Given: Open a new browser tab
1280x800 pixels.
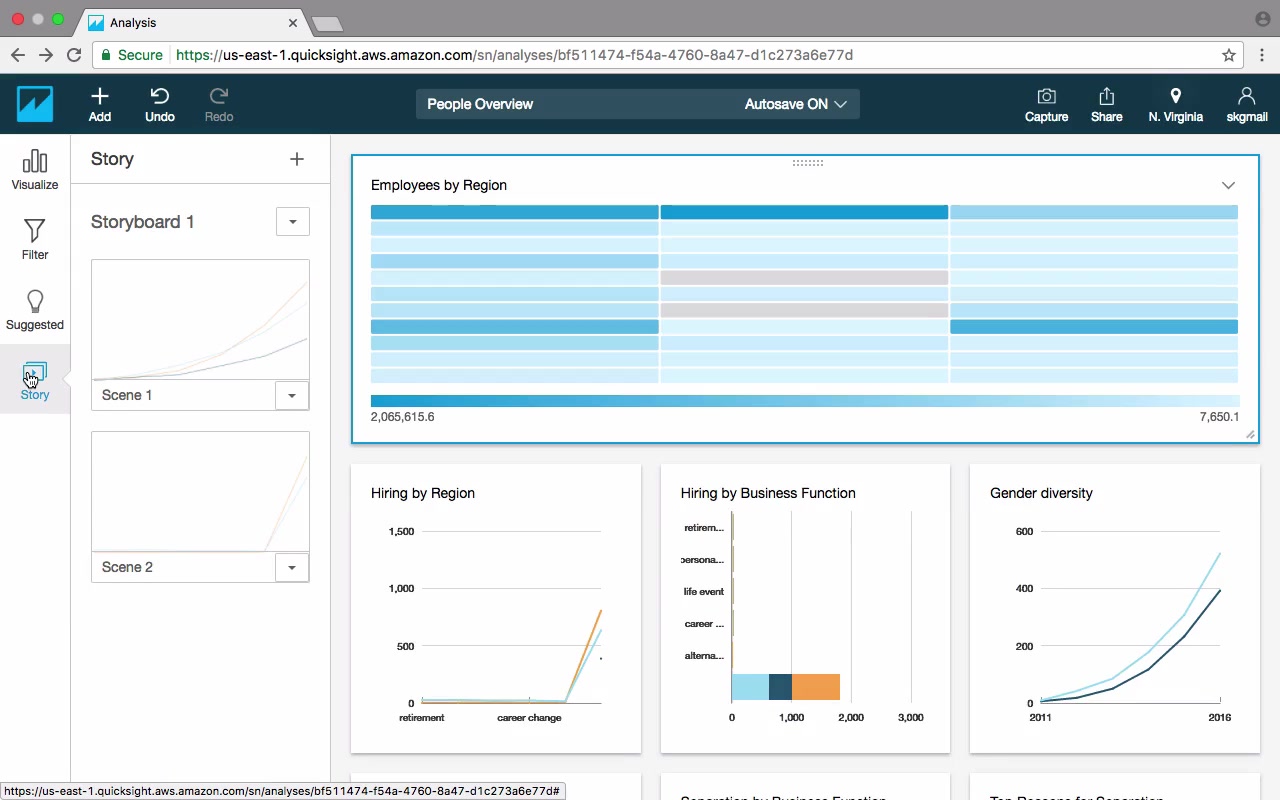Looking at the screenshot, I should [x=328, y=23].
